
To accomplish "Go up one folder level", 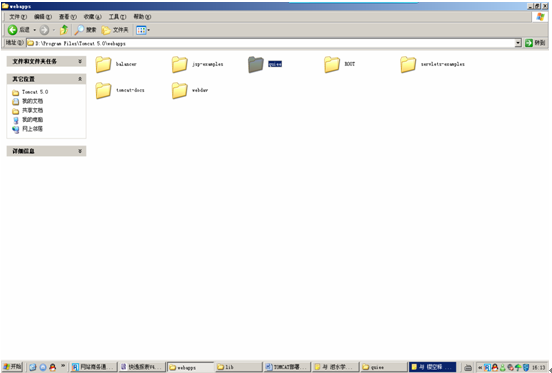I will 64,30.
